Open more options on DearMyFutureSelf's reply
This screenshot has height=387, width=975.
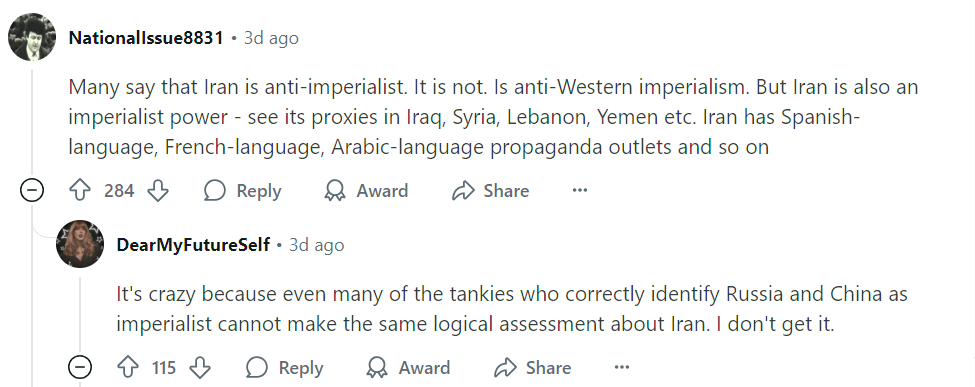[622, 368]
